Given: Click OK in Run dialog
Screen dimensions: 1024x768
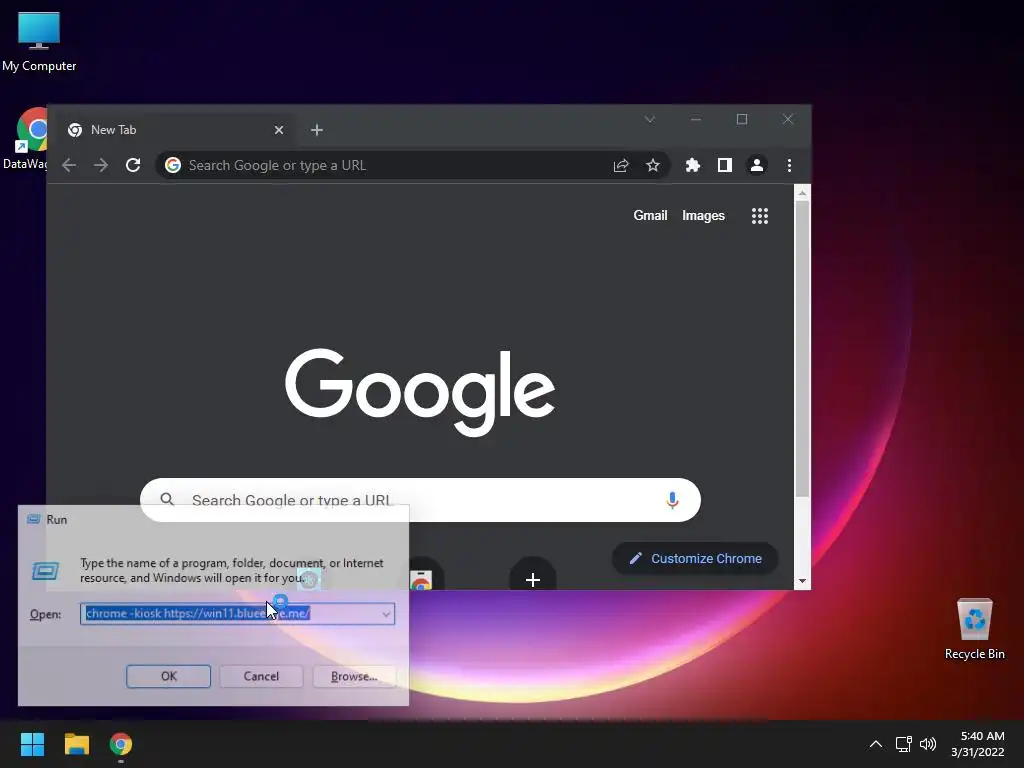Looking at the screenshot, I should (168, 676).
